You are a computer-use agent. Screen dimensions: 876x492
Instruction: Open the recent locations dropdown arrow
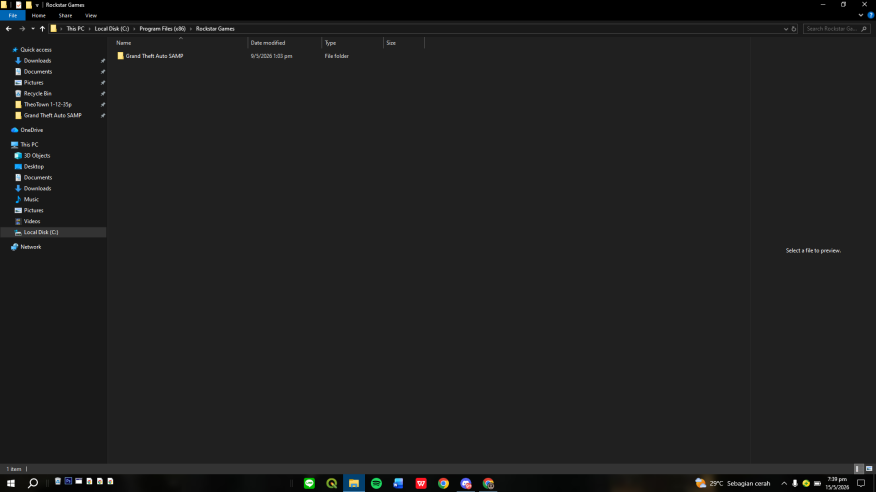click(33, 28)
